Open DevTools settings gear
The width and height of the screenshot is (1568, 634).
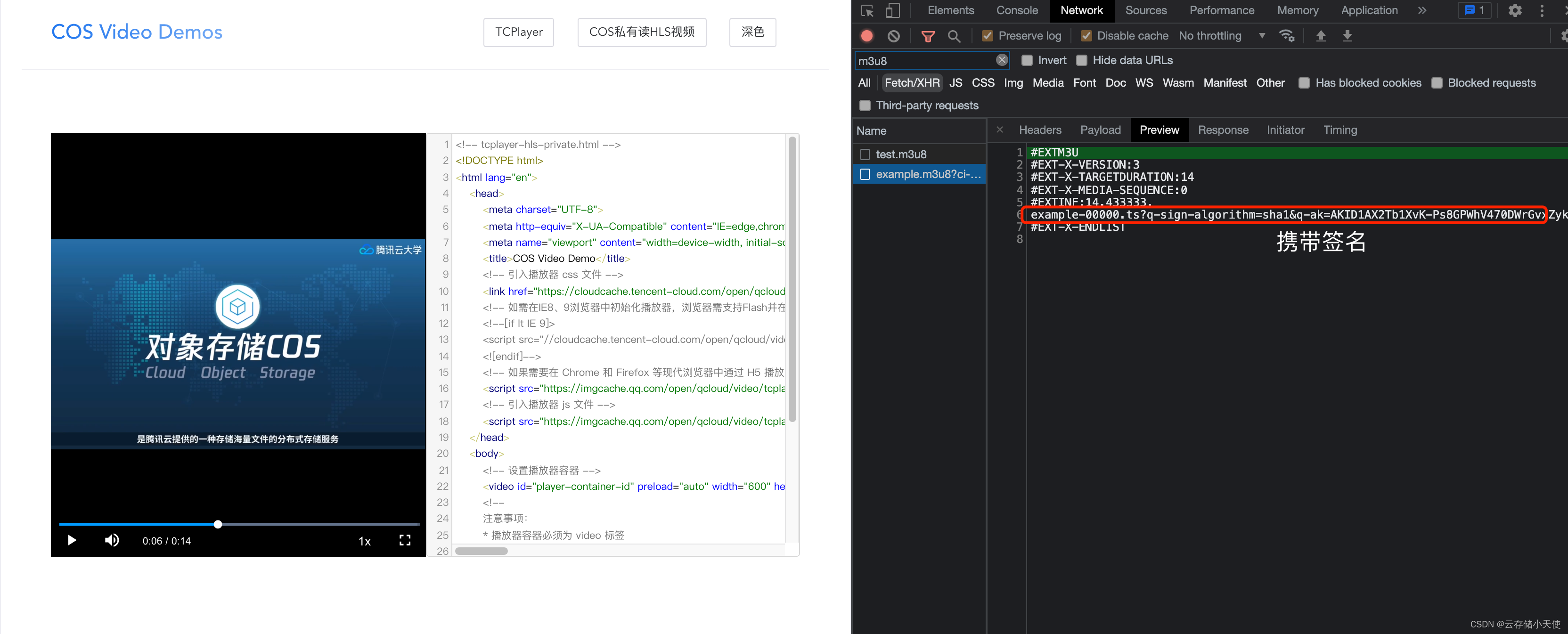(x=1515, y=10)
